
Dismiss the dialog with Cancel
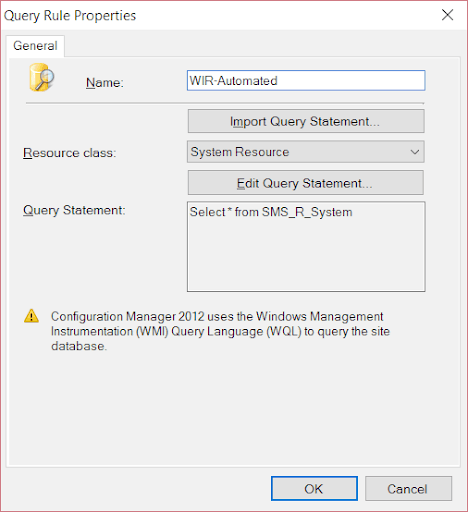click(x=408, y=489)
